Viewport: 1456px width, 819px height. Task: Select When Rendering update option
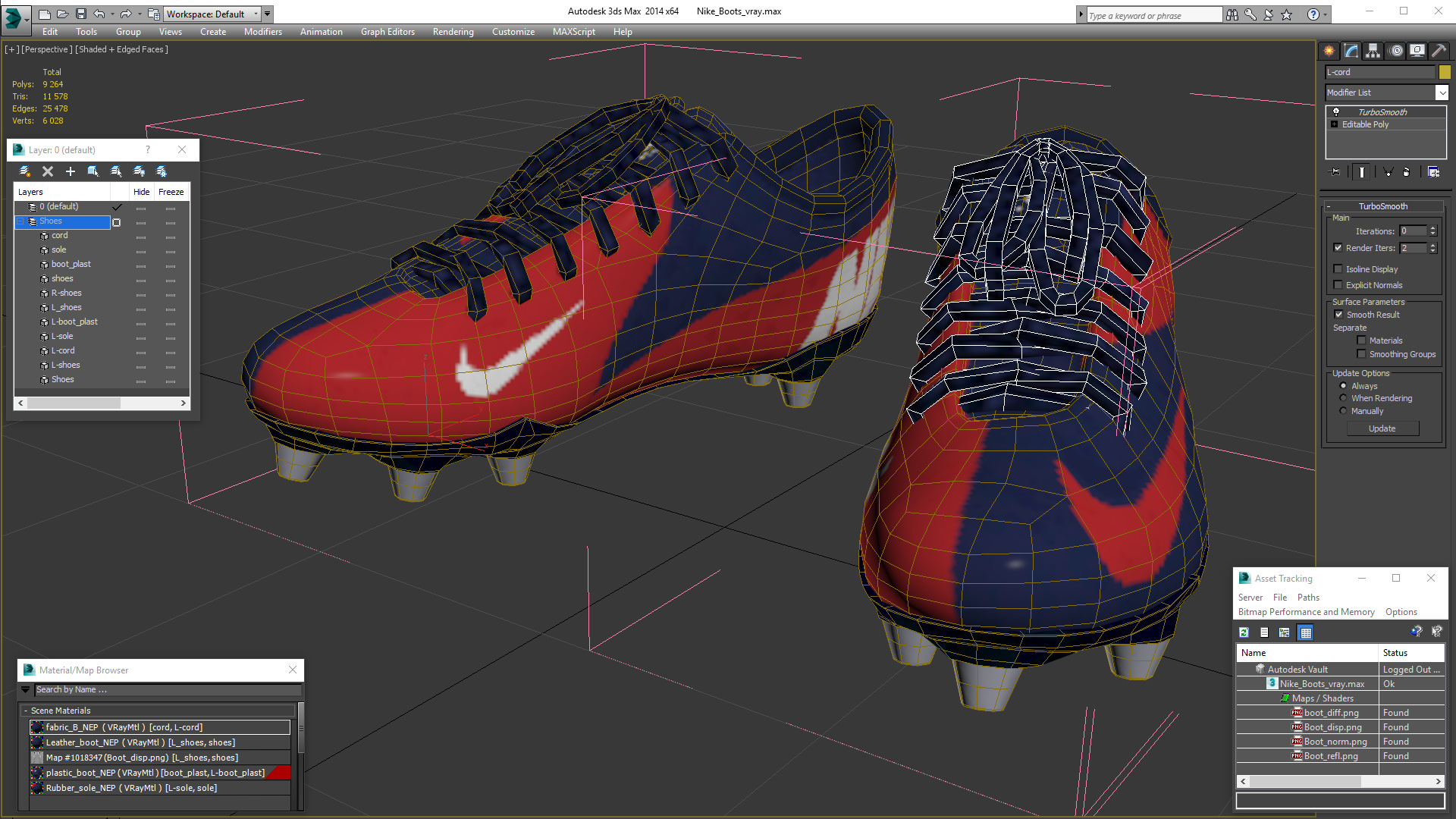1343,398
